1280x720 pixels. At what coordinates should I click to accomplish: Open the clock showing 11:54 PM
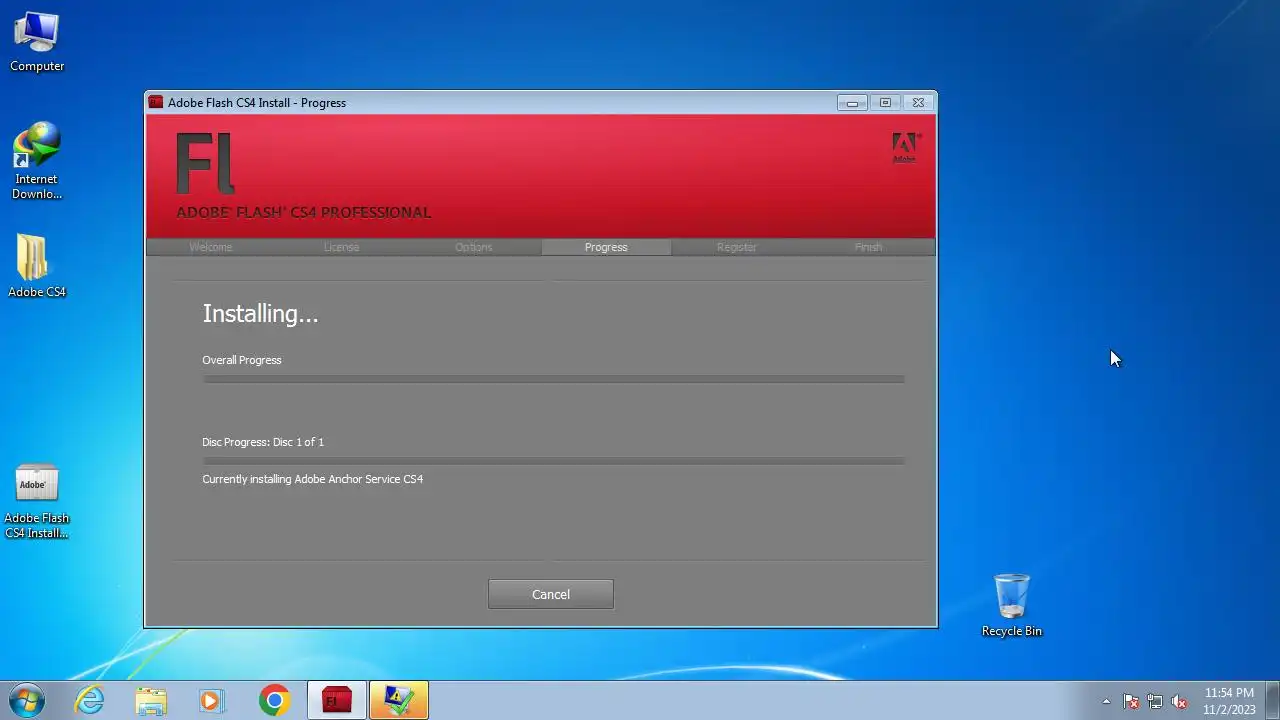click(x=1229, y=701)
